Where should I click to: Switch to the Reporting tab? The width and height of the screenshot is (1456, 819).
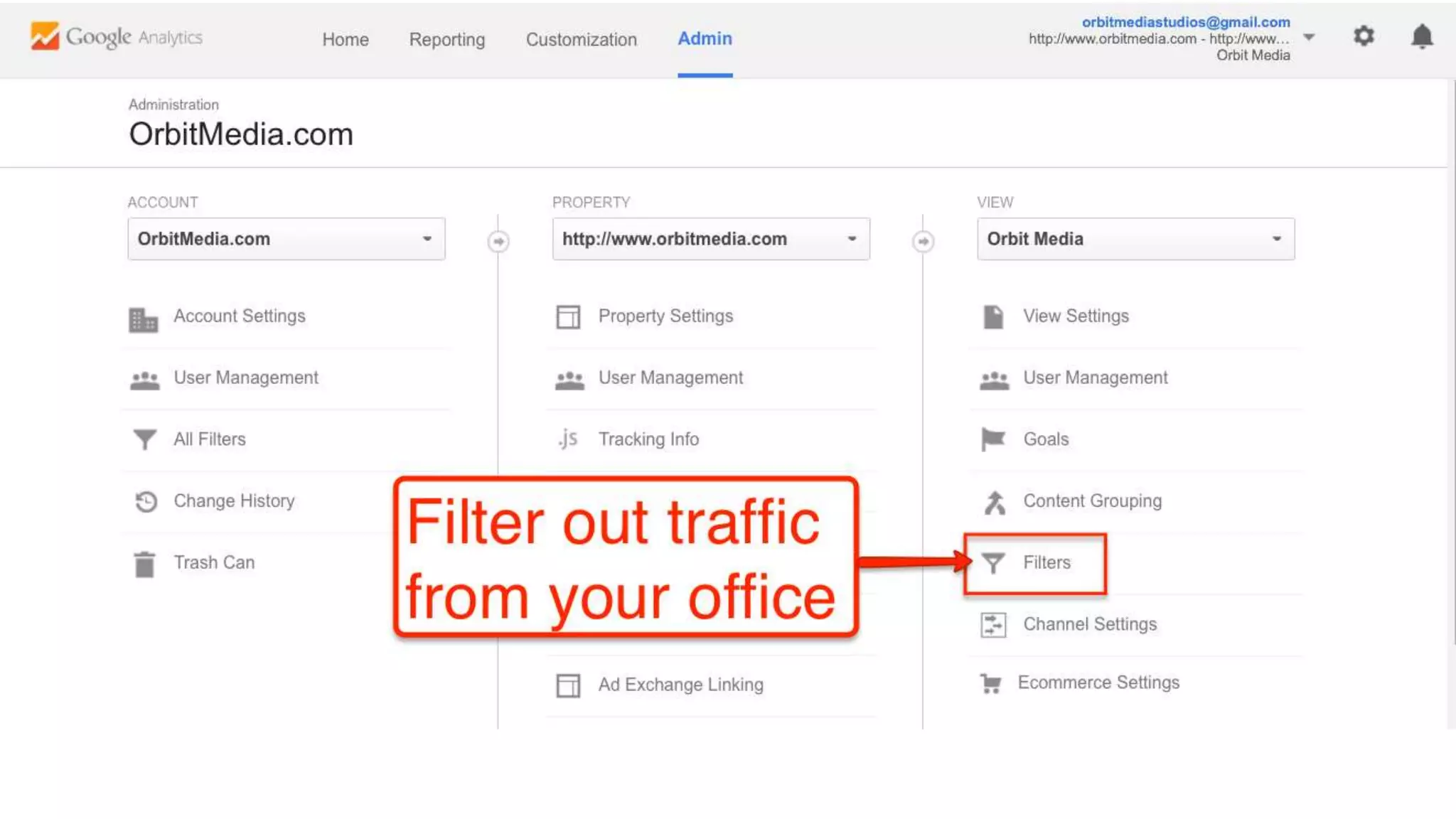(x=446, y=39)
